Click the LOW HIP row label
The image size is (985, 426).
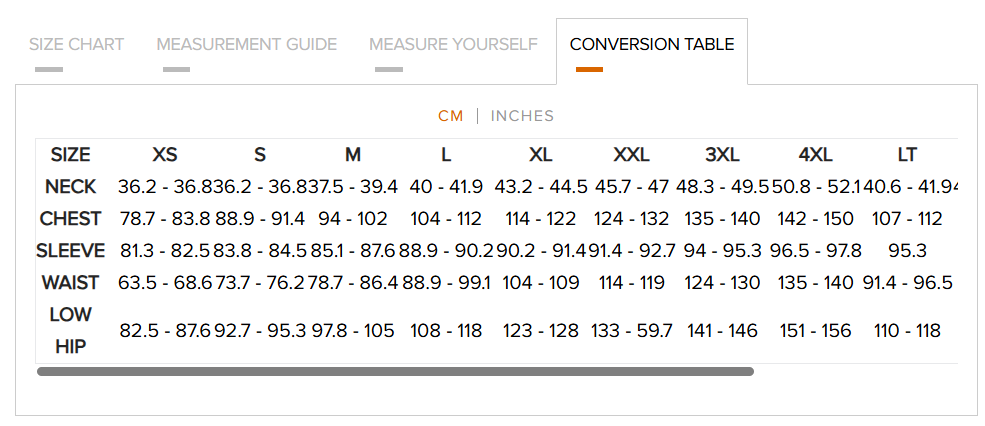coord(71,330)
